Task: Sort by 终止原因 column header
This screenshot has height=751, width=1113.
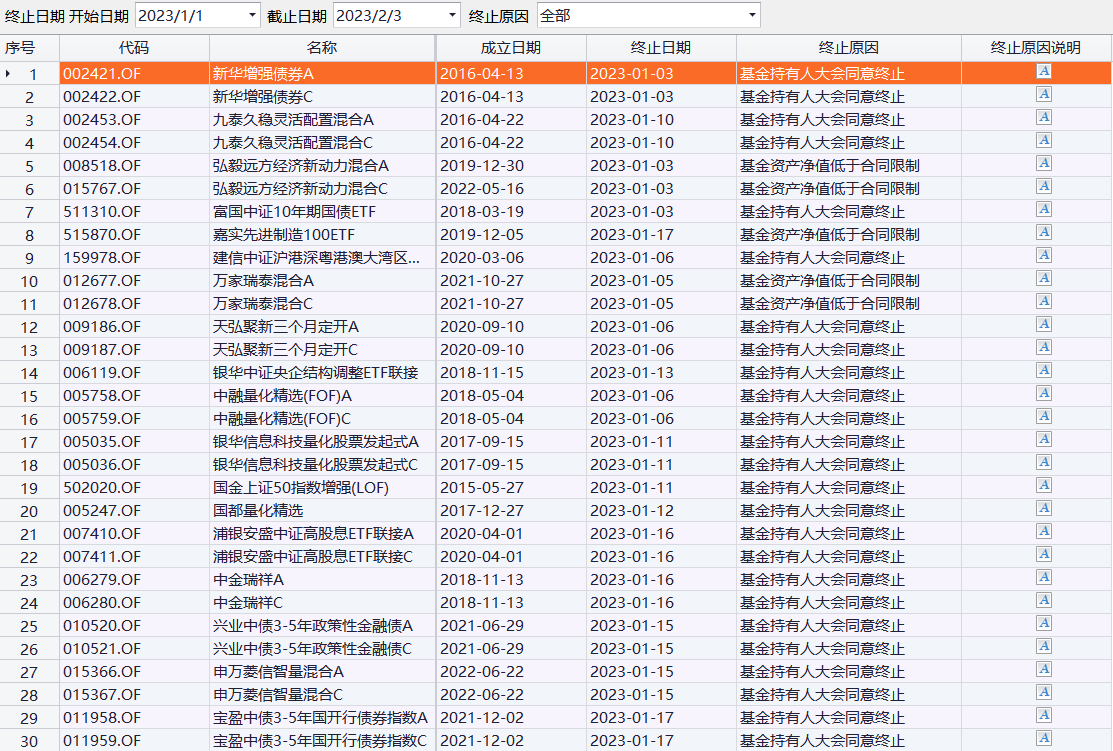Action: click(849, 48)
